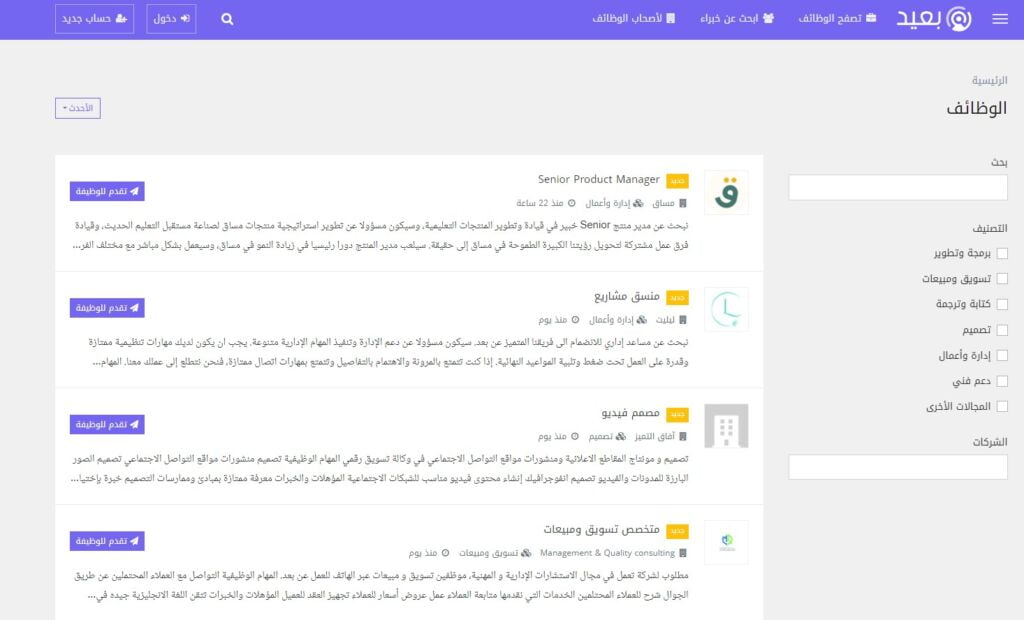Click the Baaeed logo icon
The image size is (1024, 620).
(958, 19)
